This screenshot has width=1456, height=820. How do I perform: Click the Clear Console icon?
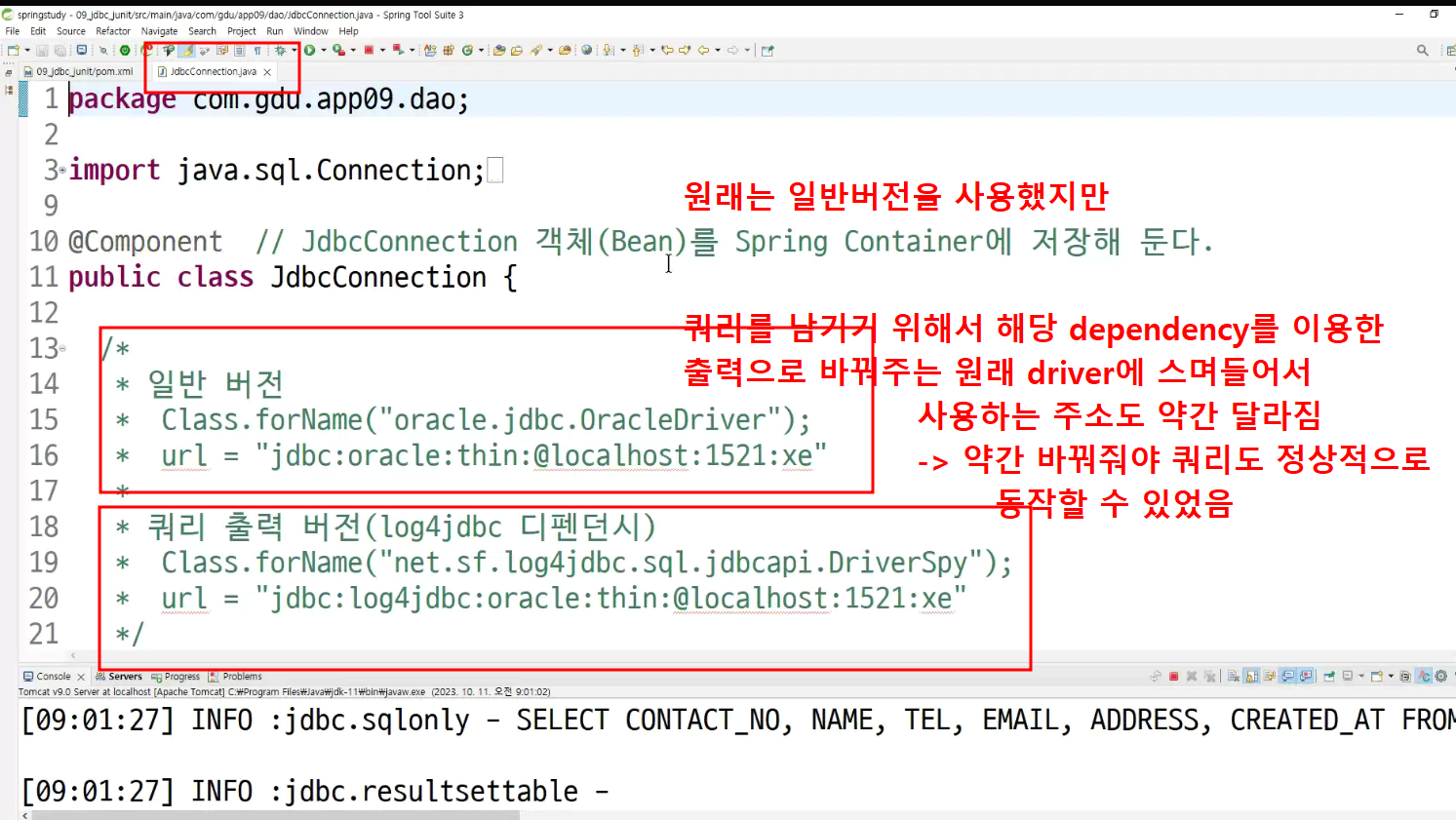(1234, 677)
